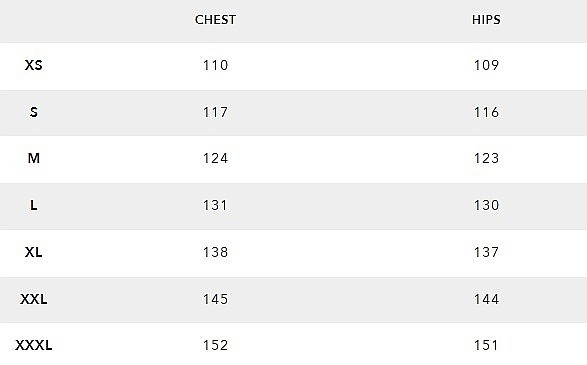Click hips value 109 for XS
This screenshot has height=365, width=587.
click(x=486, y=65)
